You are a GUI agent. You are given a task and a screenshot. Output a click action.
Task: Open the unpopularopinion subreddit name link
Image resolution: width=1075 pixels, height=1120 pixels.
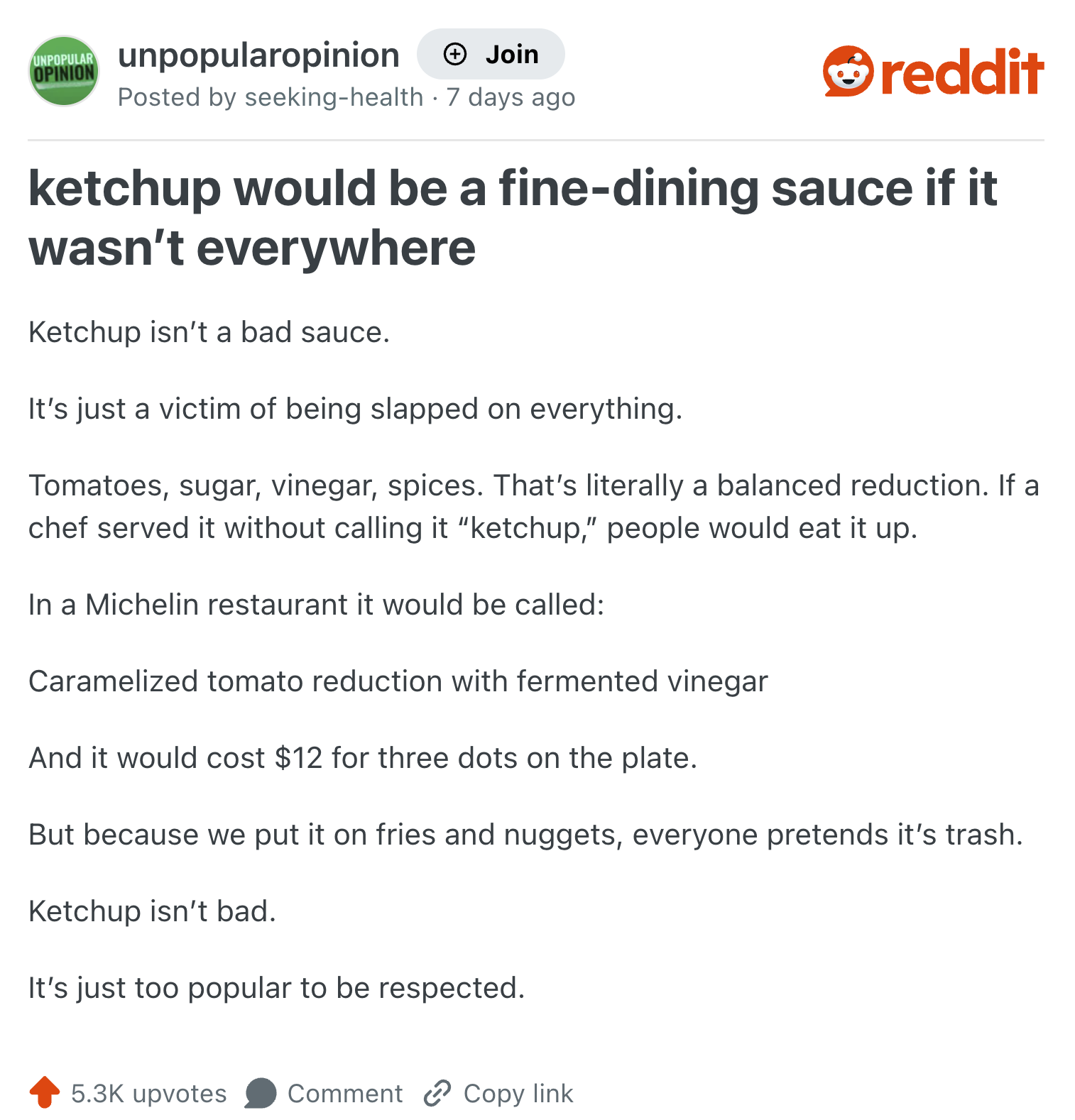tap(258, 55)
